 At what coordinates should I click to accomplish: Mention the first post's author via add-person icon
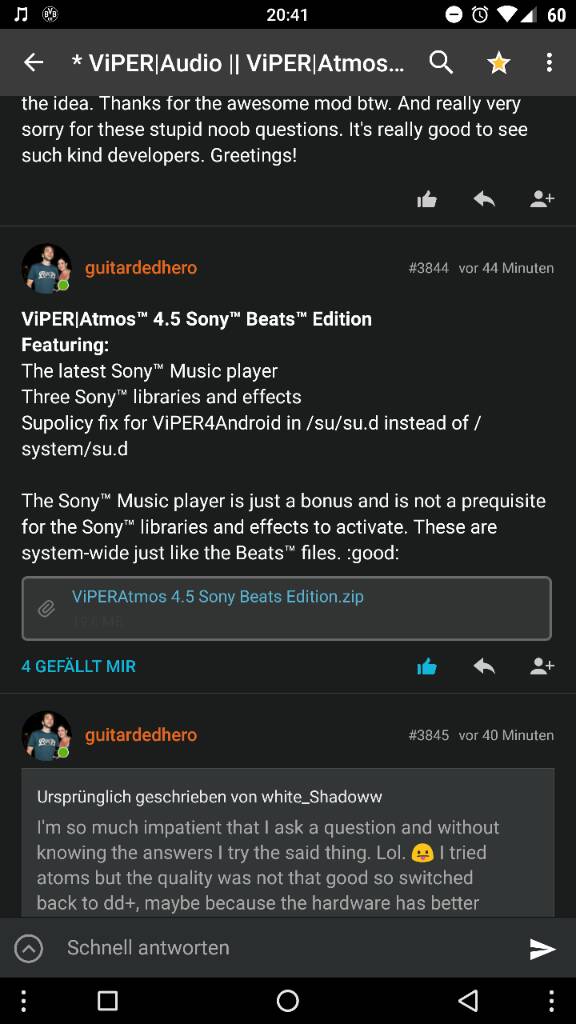[542, 199]
